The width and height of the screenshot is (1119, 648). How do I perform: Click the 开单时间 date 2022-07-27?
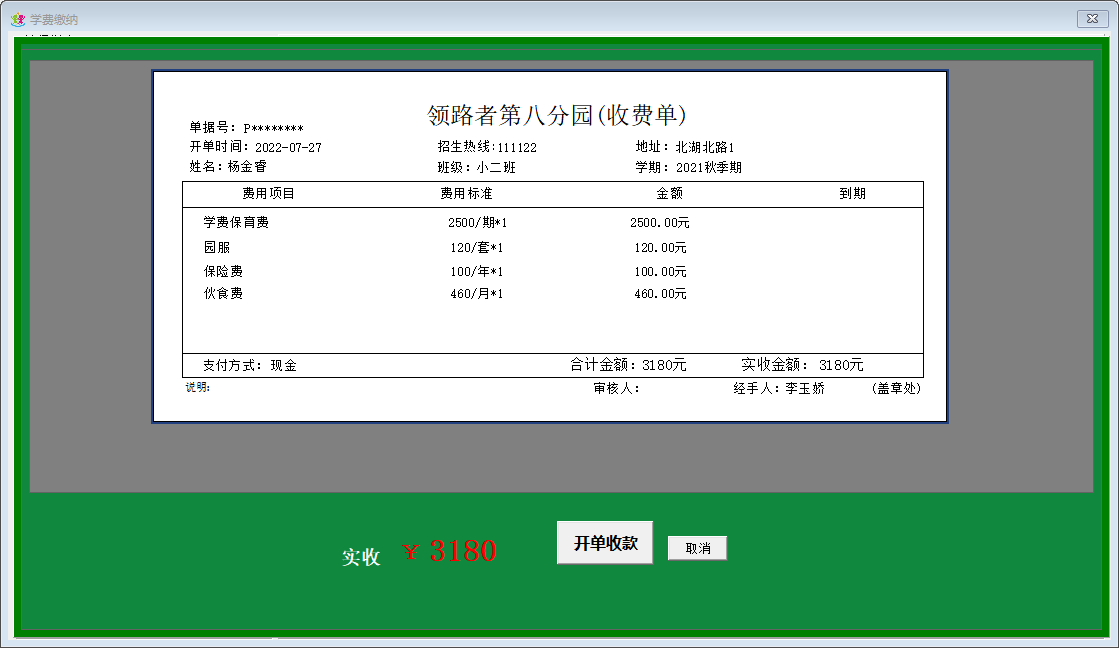point(288,148)
